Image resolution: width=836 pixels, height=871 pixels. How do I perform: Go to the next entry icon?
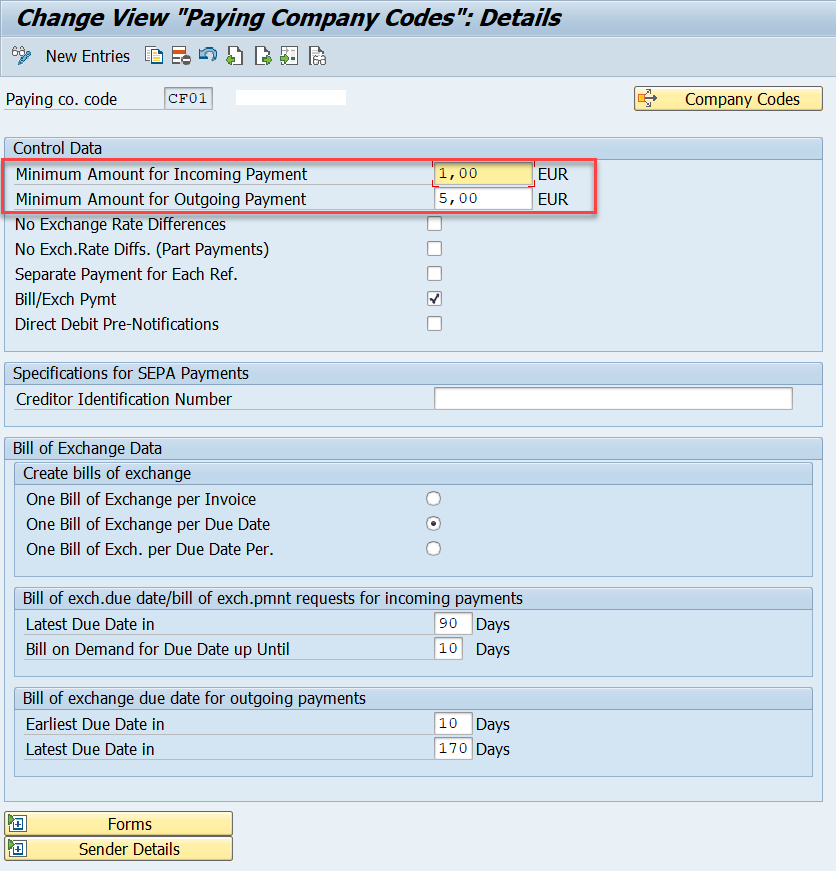click(x=263, y=56)
